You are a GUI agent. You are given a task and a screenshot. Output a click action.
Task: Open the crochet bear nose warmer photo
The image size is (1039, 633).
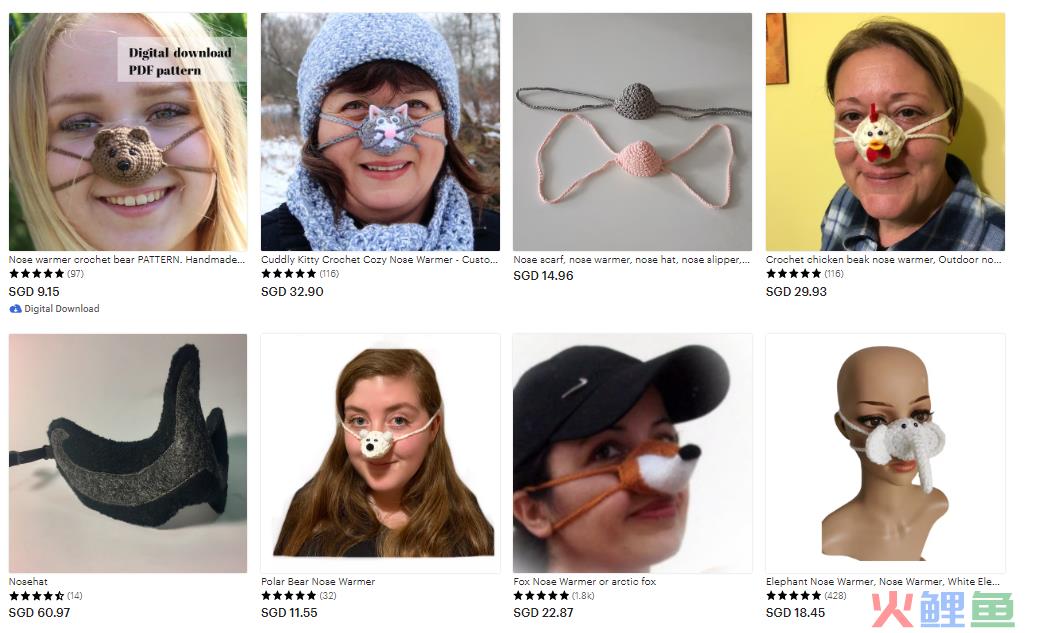pos(128,132)
